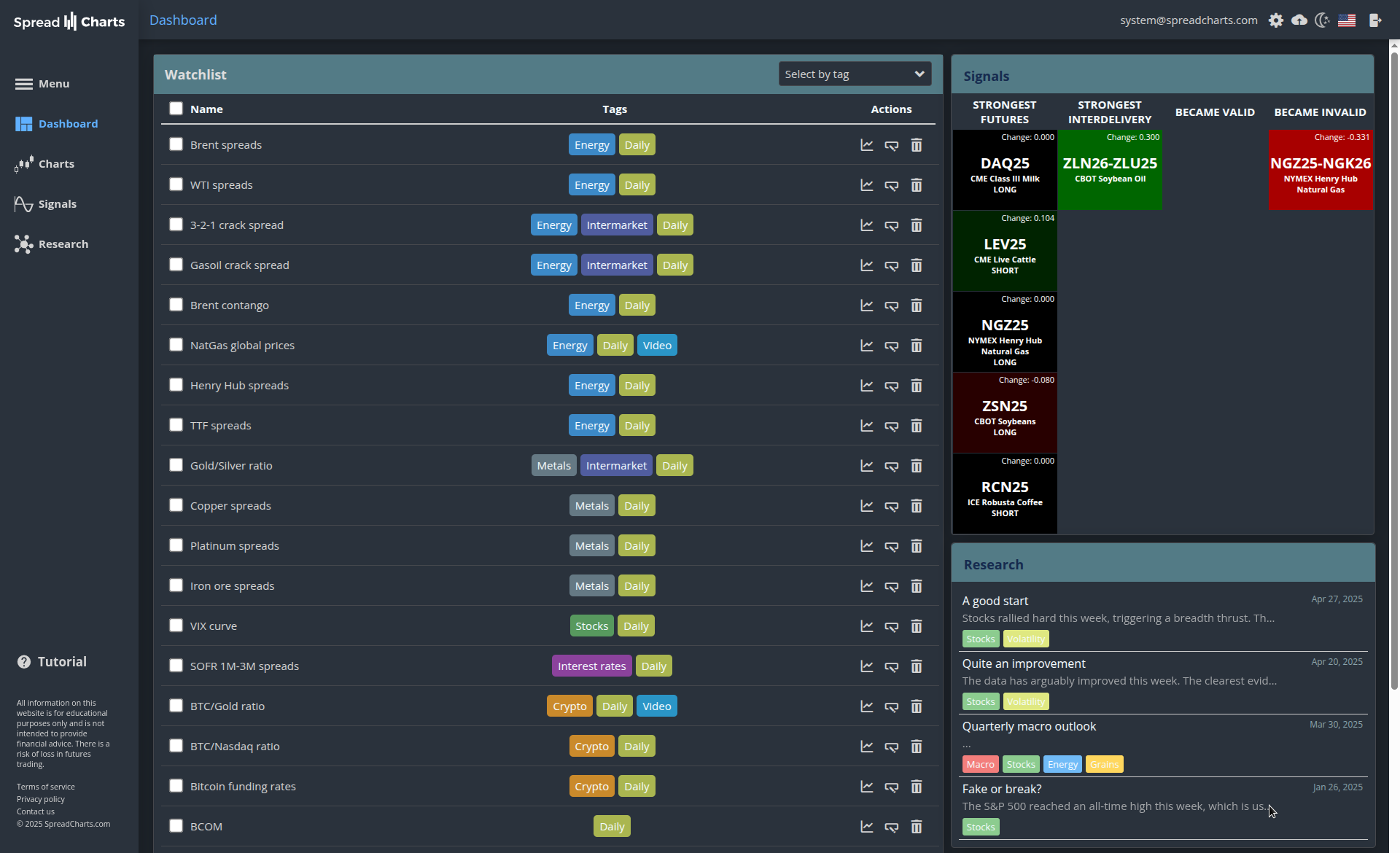1400x853 pixels.
Task: Click comment icon for Brent contango
Action: 892,305
